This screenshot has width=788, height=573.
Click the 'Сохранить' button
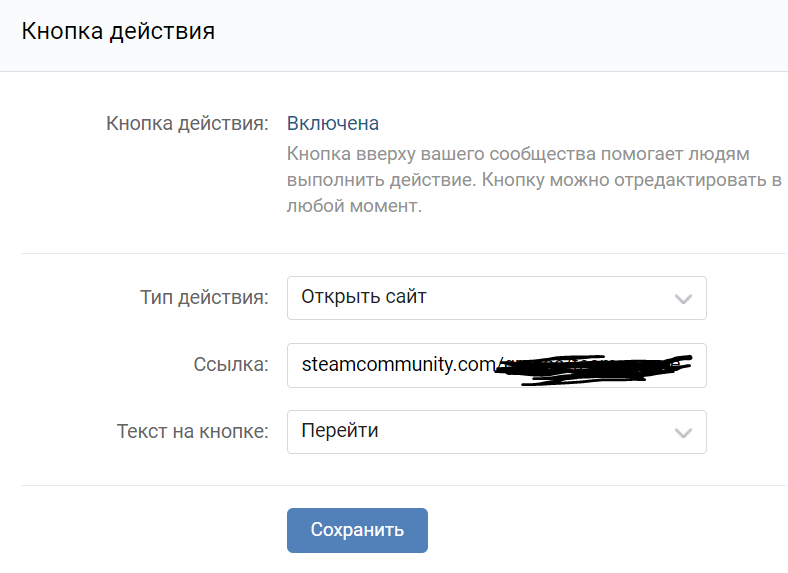(357, 530)
